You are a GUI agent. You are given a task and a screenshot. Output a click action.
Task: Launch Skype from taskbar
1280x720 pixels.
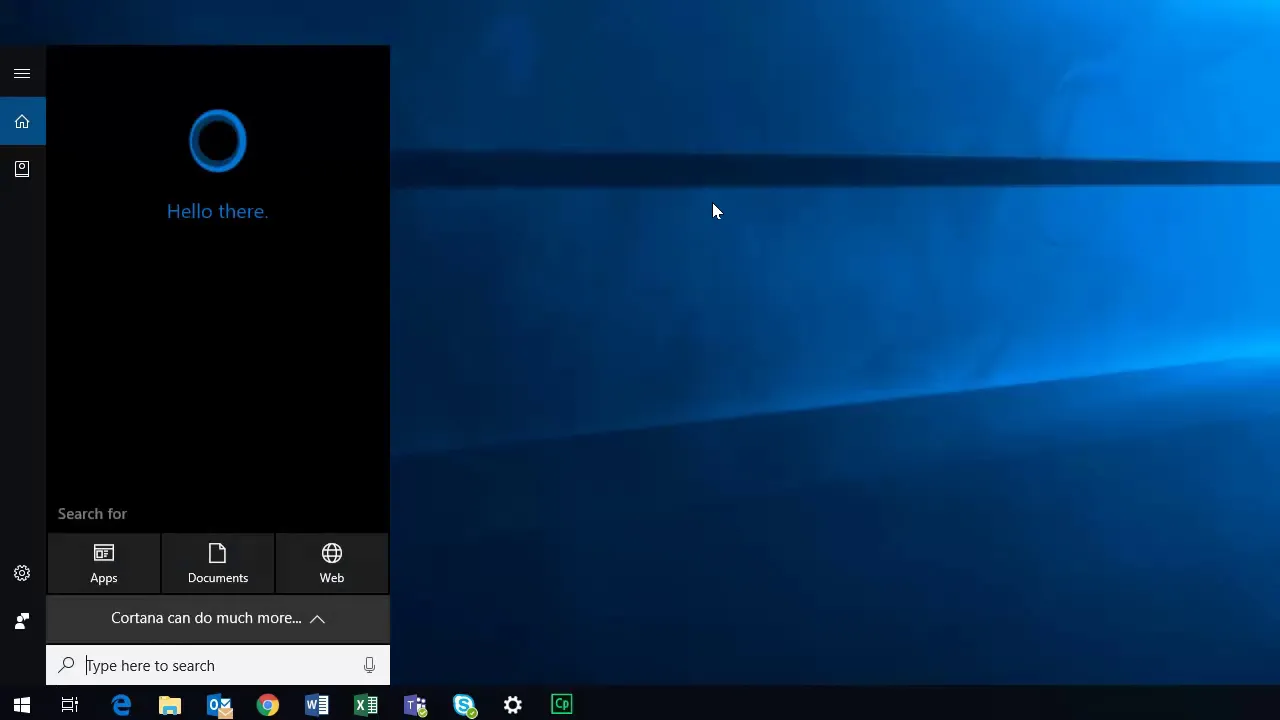pyautogui.click(x=464, y=705)
